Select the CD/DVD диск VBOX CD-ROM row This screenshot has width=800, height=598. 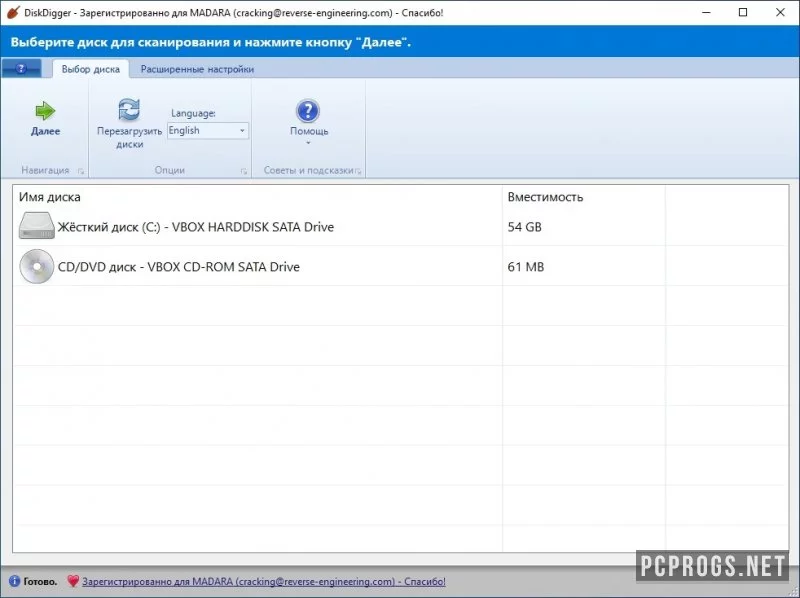click(401, 266)
